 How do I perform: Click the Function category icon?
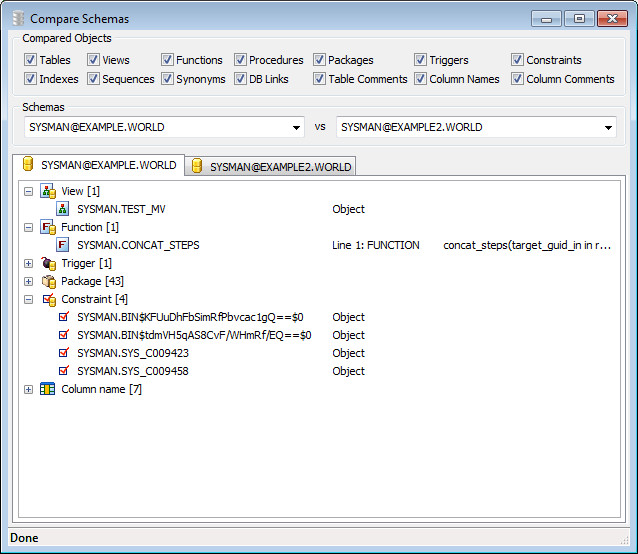click(x=48, y=227)
